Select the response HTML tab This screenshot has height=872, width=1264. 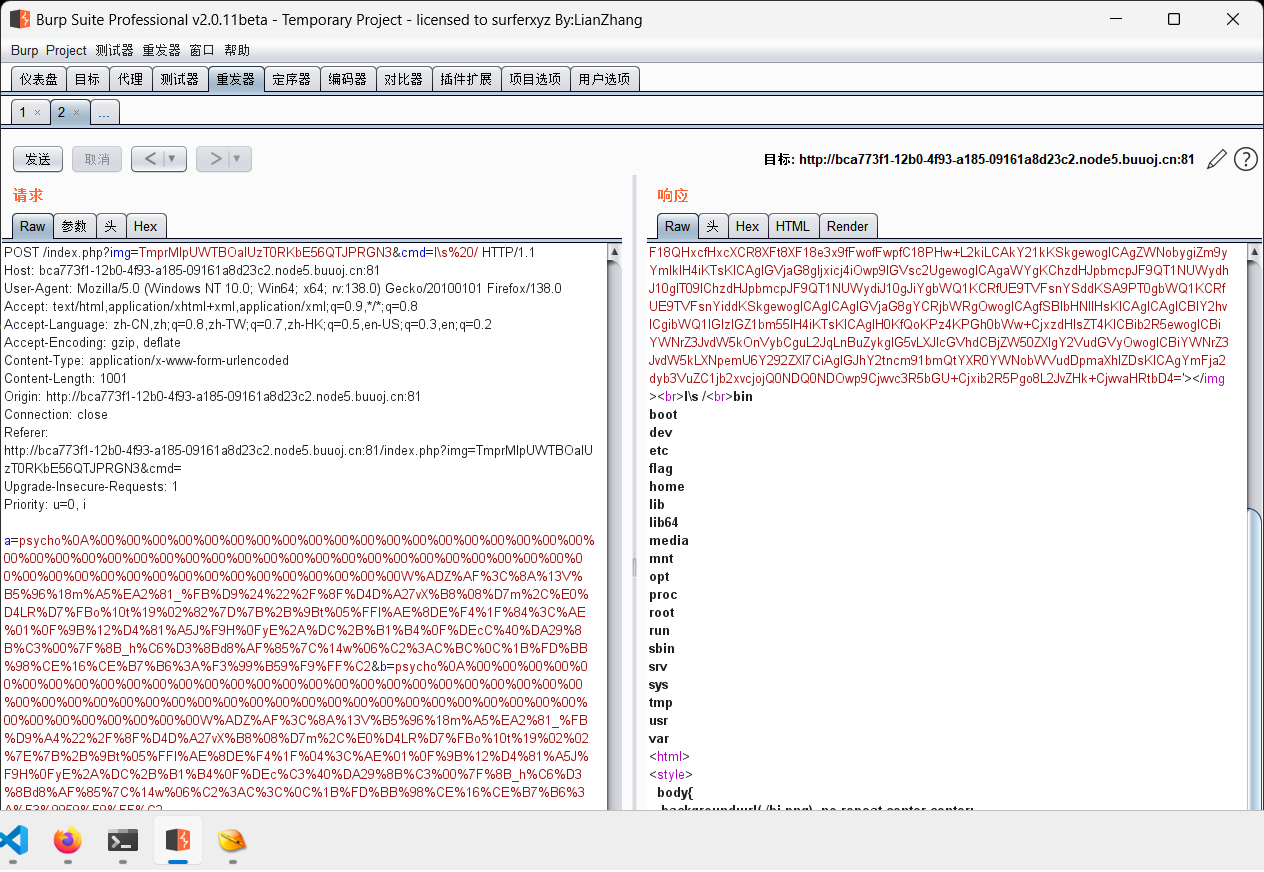(793, 226)
